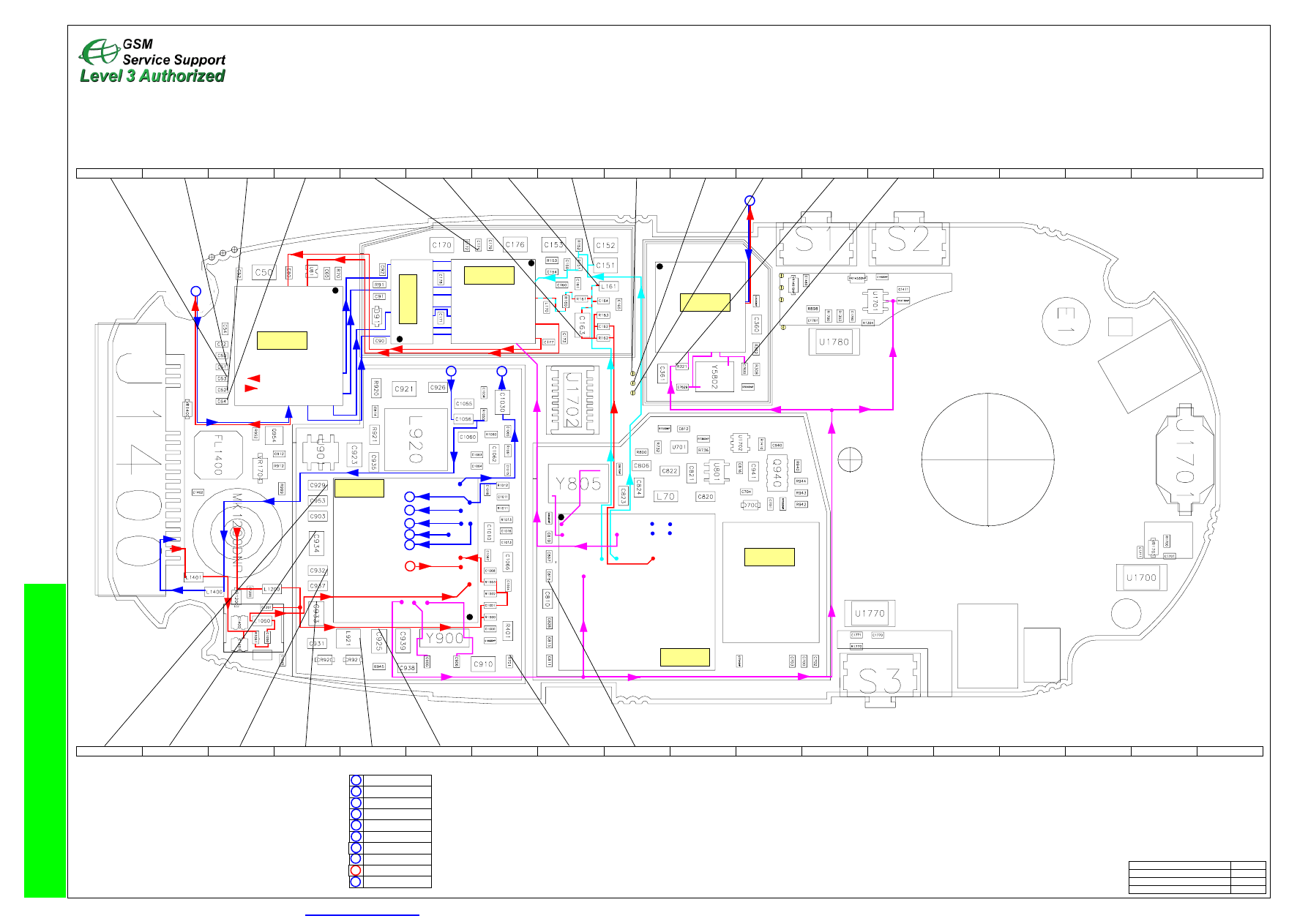1308x924 pixels.
Task: Click the U1780 chip label
Action: click(x=834, y=342)
